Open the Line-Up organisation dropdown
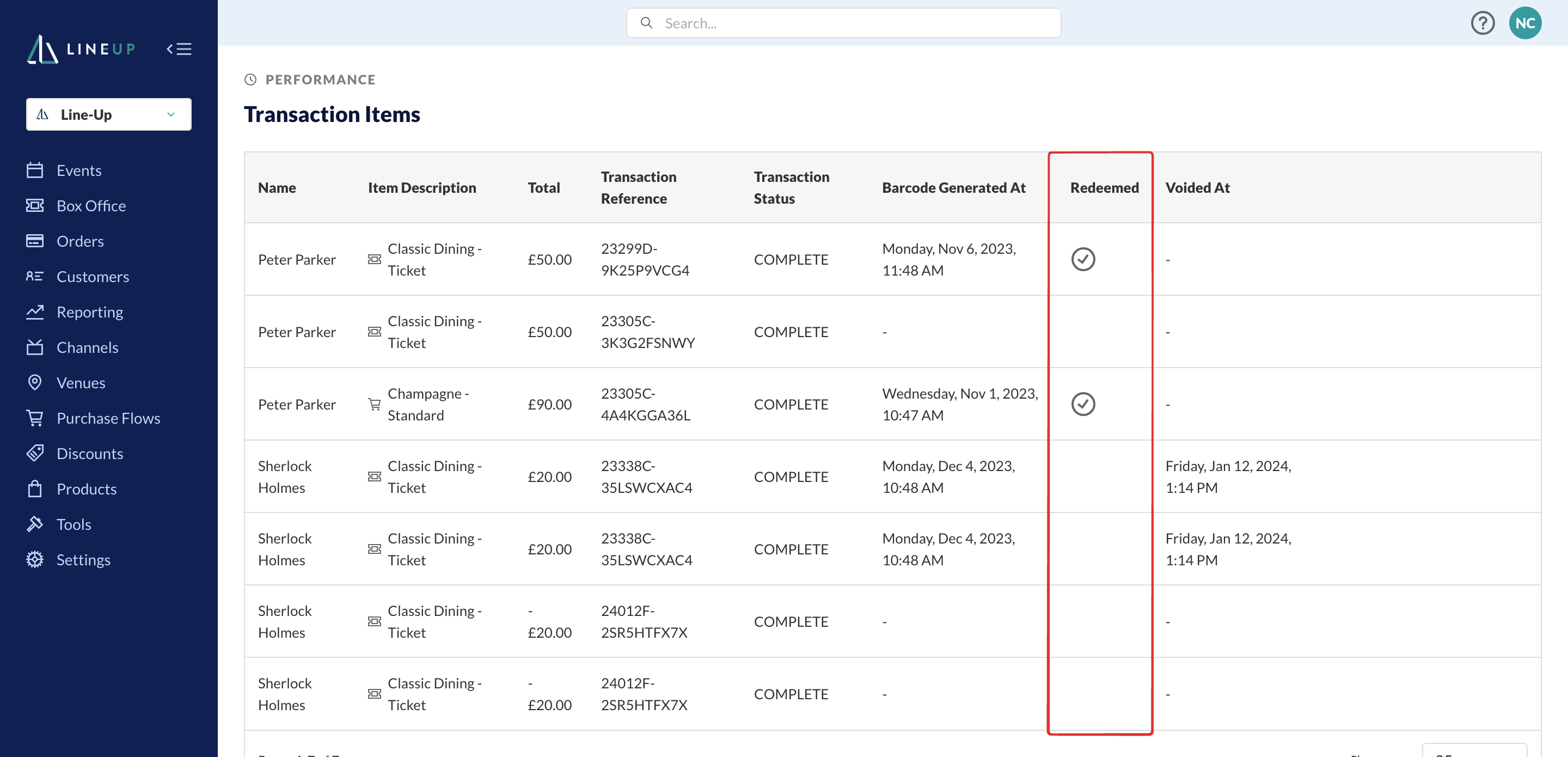 (x=108, y=114)
